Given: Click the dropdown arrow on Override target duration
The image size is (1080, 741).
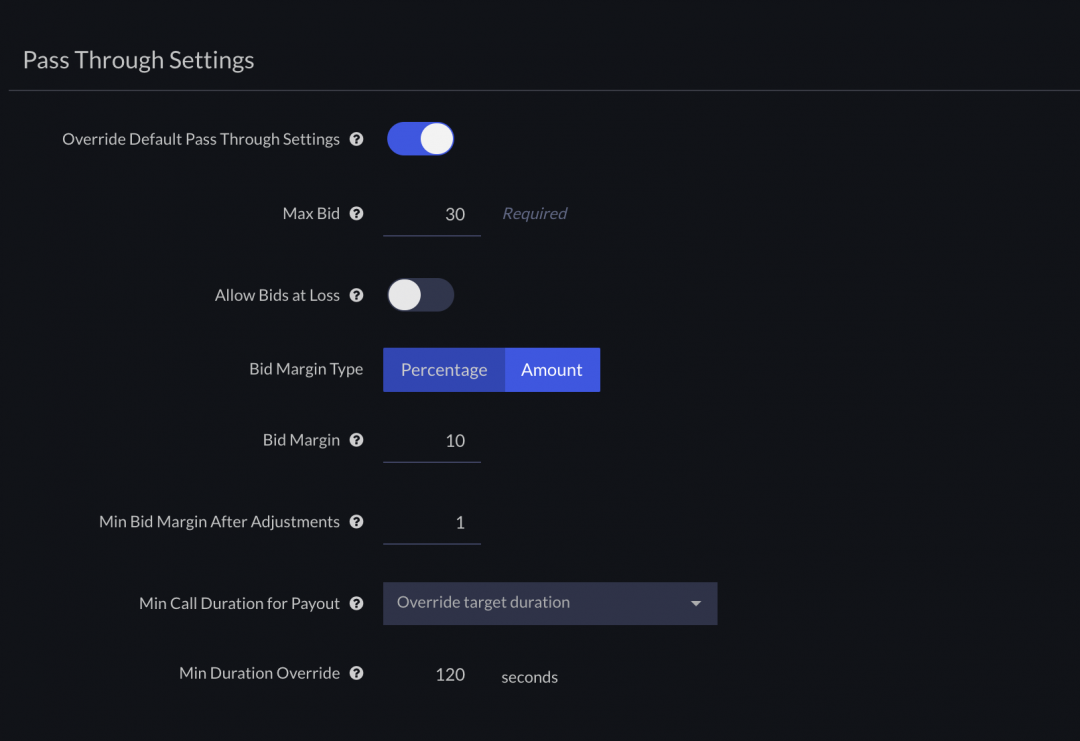Looking at the screenshot, I should pos(695,603).
